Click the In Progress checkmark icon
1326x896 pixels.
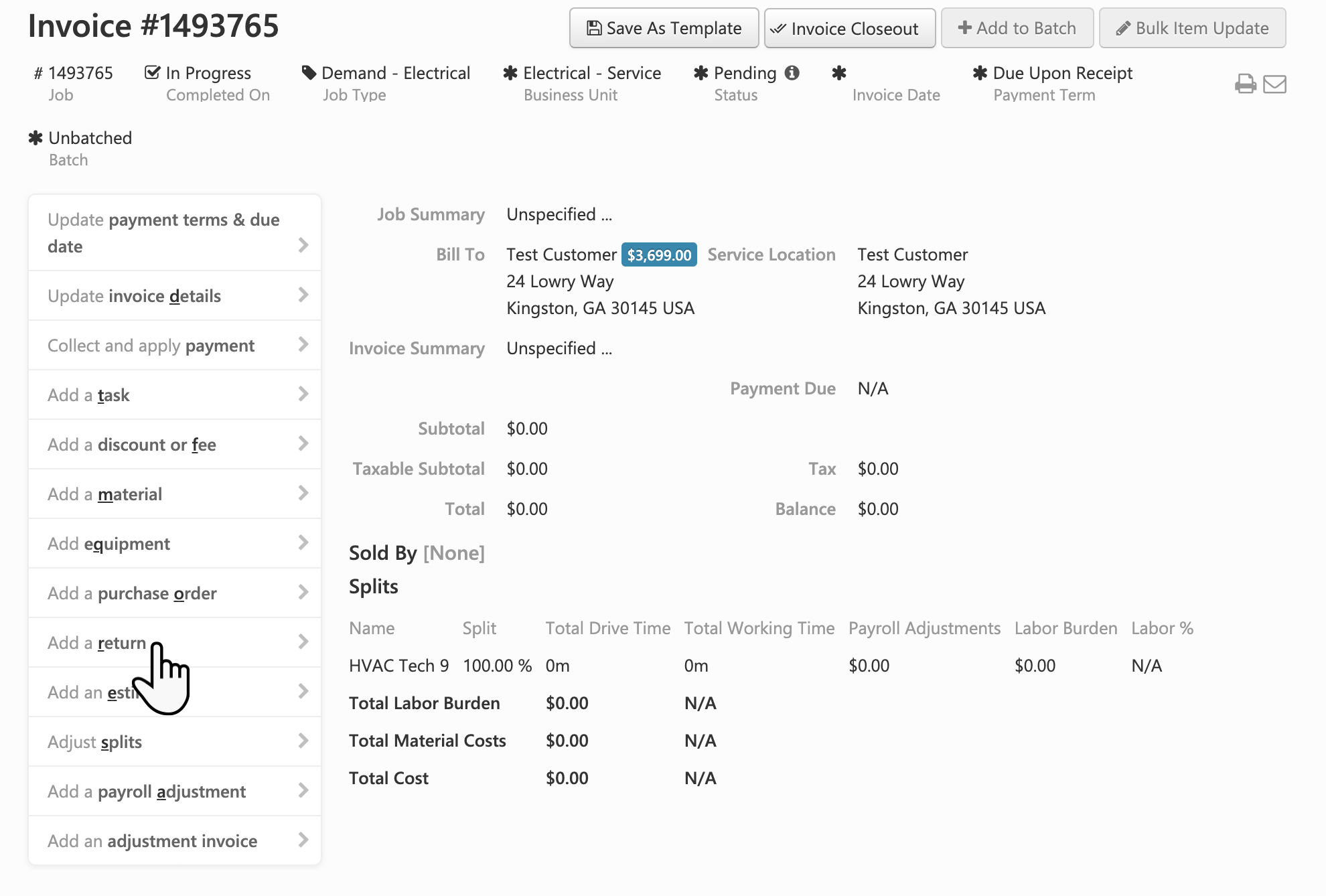(153, 72)
